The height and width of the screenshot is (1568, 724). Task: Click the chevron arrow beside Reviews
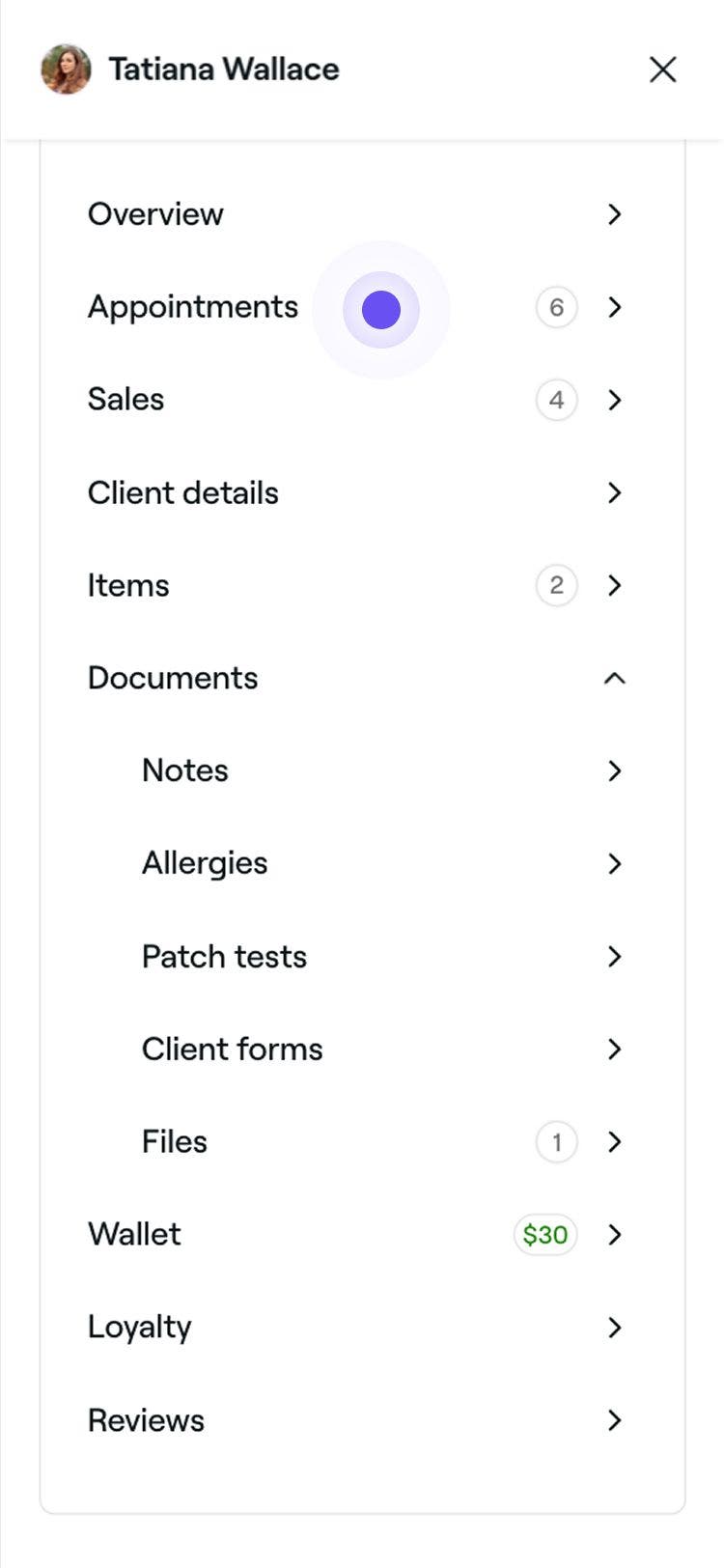[x=615, y=1419]
